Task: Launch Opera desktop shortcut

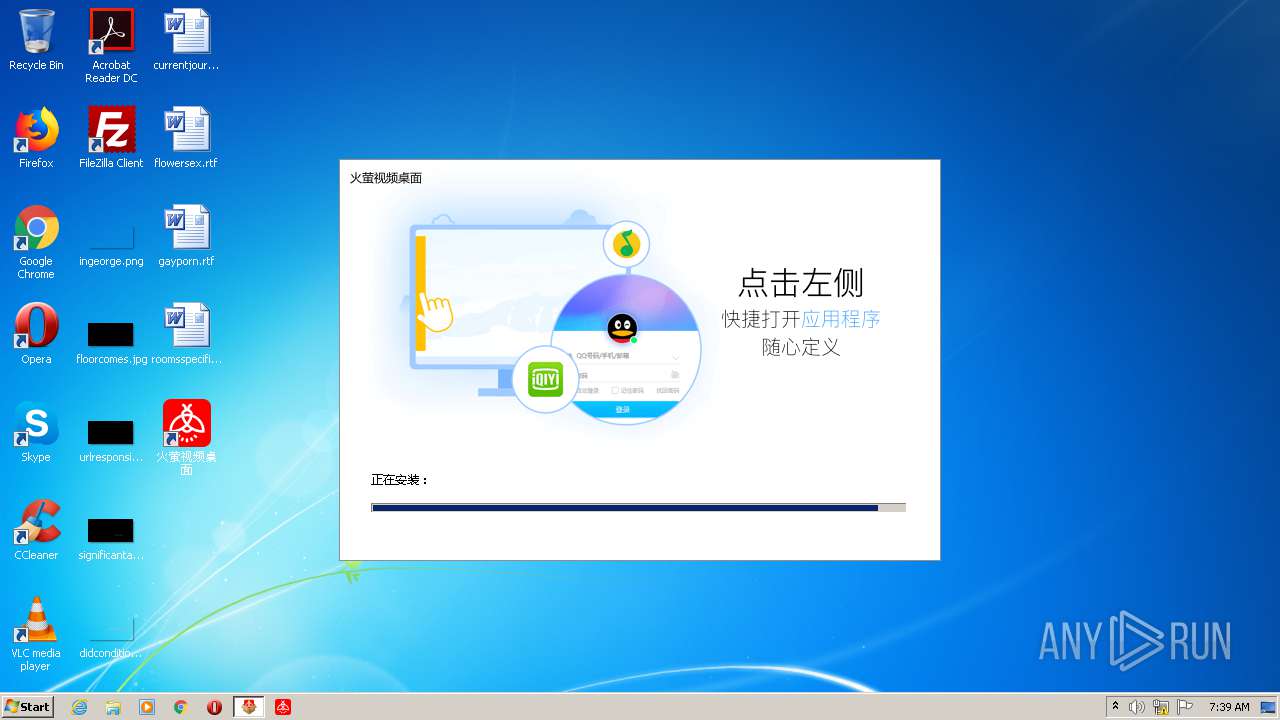Action: (36, 334)
